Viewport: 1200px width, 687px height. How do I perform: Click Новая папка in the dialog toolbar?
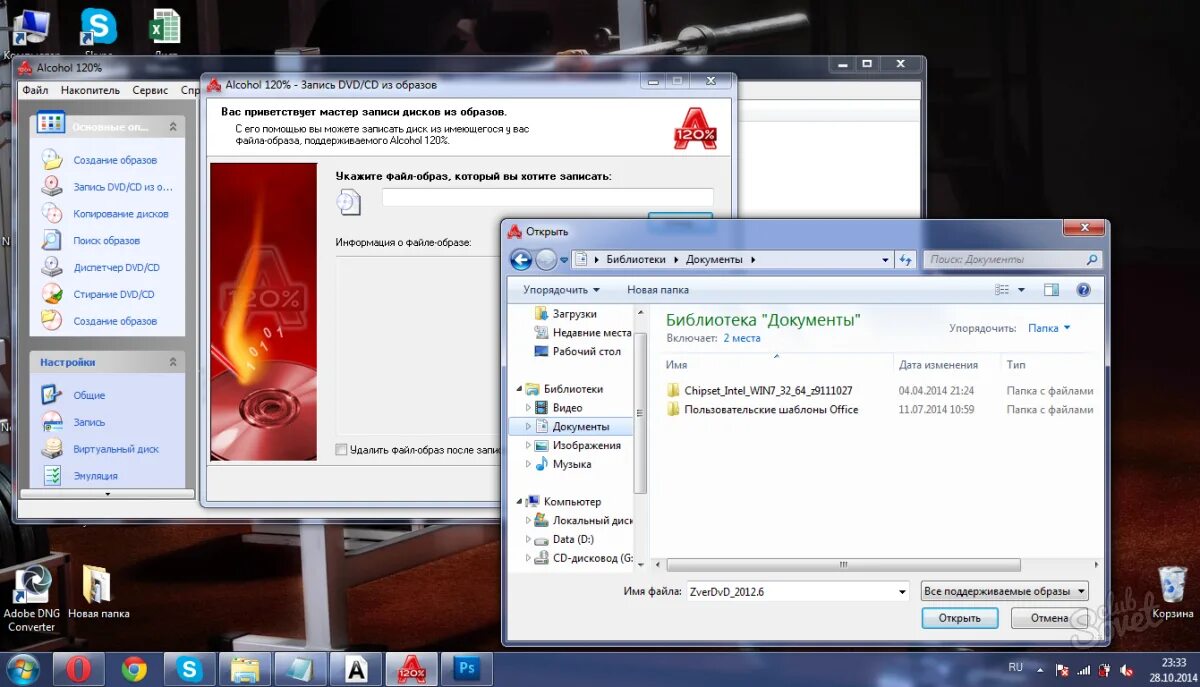pos(658,290)
